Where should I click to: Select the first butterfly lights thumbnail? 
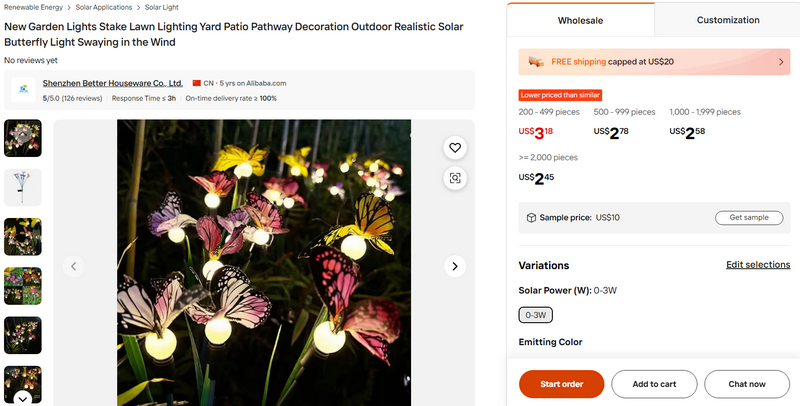23,138
